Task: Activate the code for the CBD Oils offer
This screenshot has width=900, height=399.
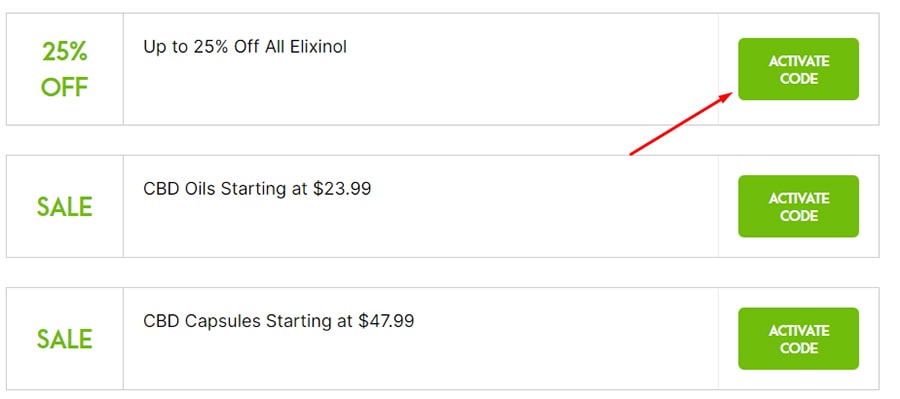Action: pyautogui.click(x=798, y=206)
